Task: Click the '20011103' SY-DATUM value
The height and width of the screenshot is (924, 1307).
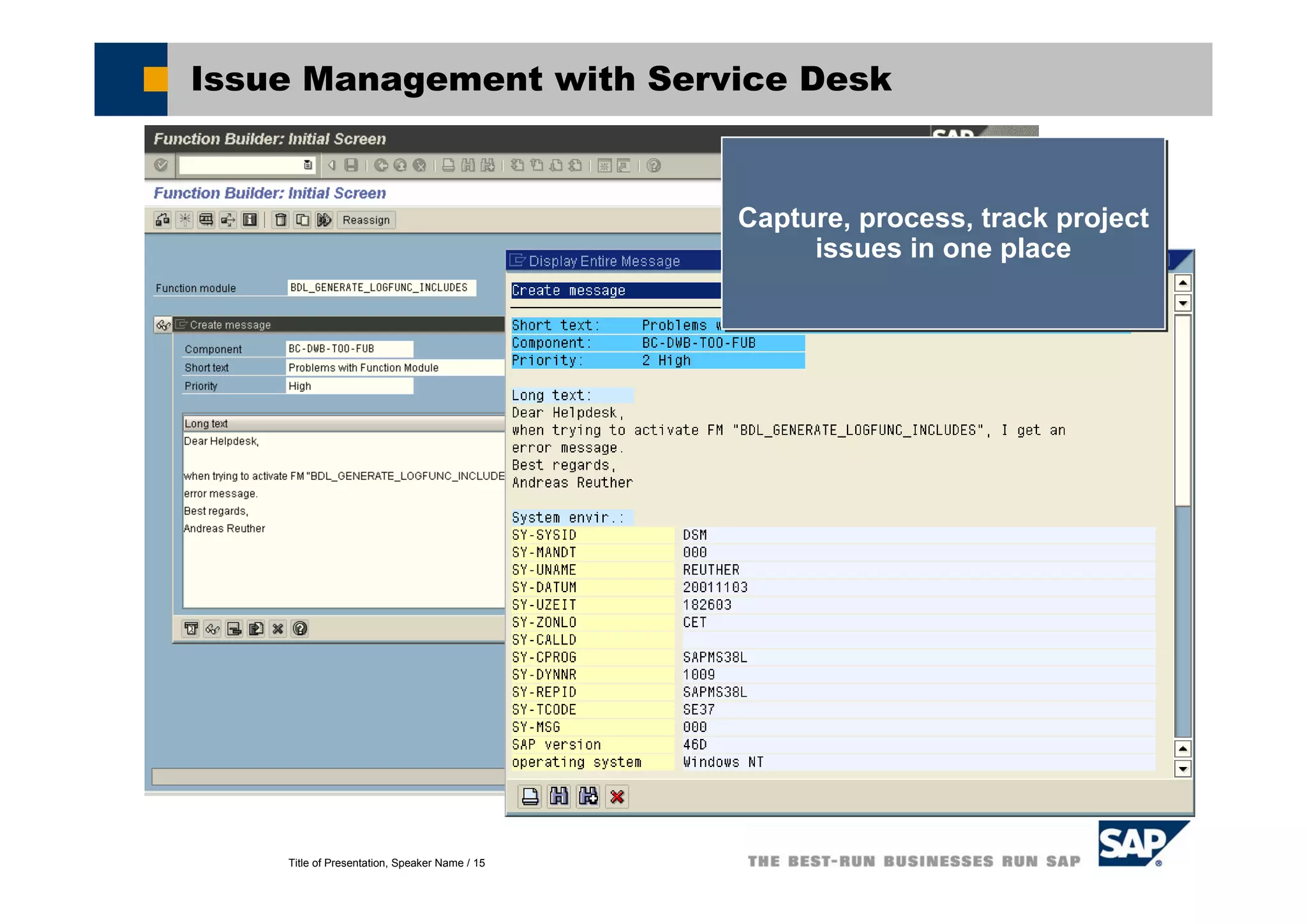Action: (x=715, y=587)
